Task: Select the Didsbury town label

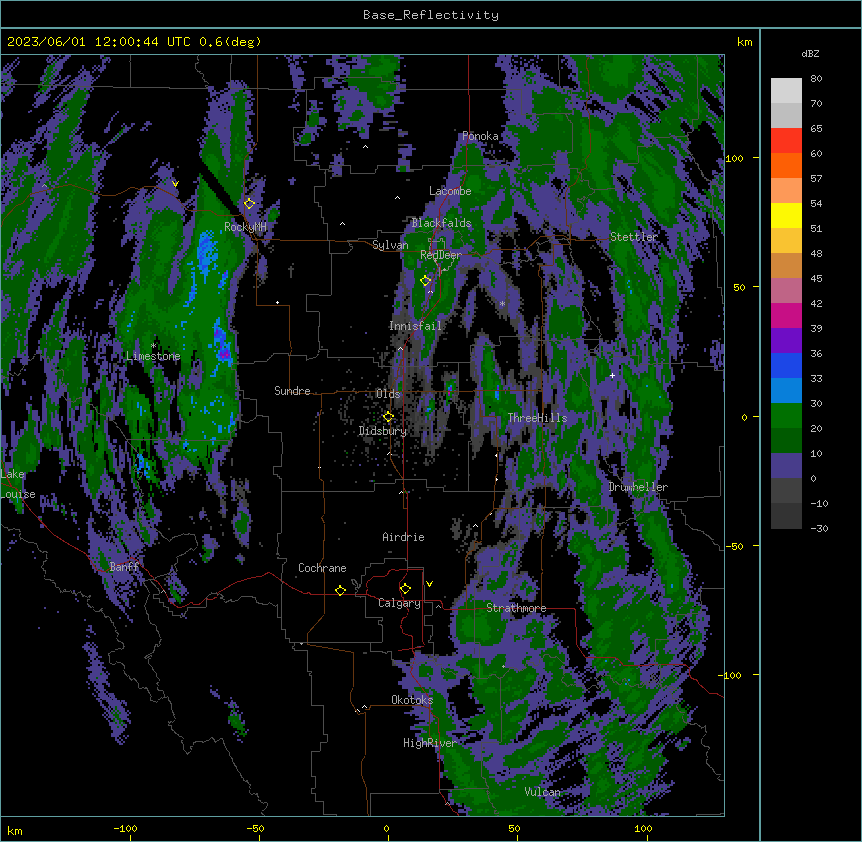Action: pos(383,431)
